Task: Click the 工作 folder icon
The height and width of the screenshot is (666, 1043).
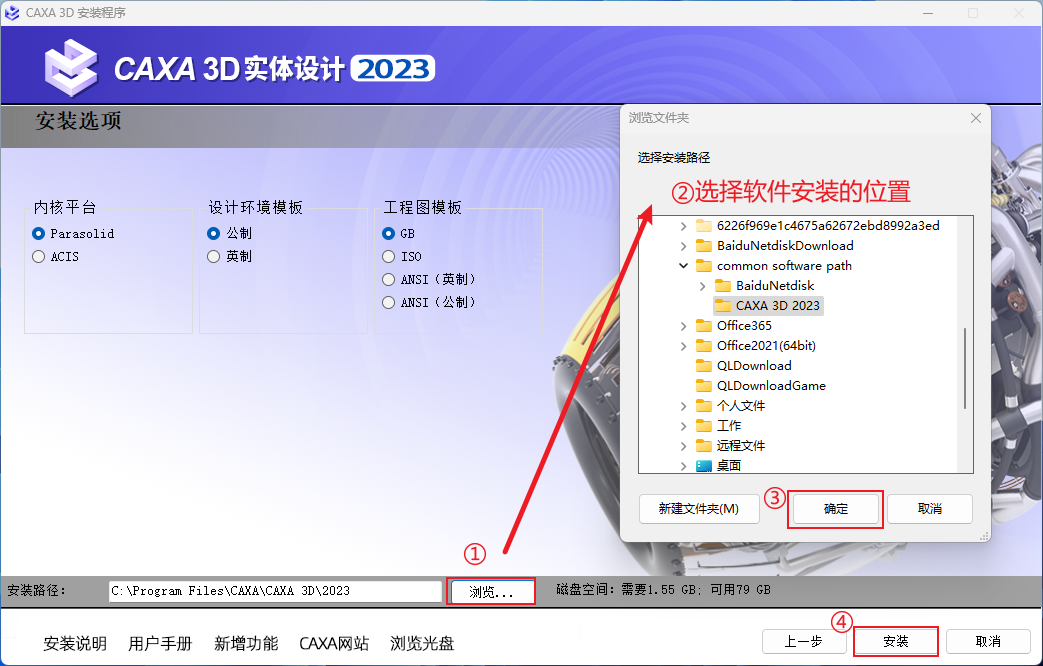Action: click(x=704, y=425)
